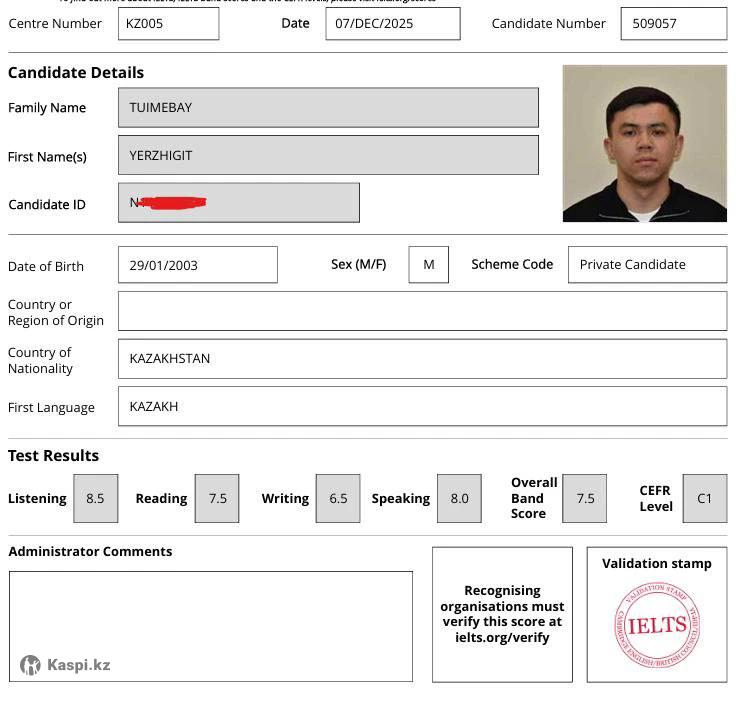
Task: Click the Overall Band Score box
Action: pyautogui.click(x=585, y=498)
